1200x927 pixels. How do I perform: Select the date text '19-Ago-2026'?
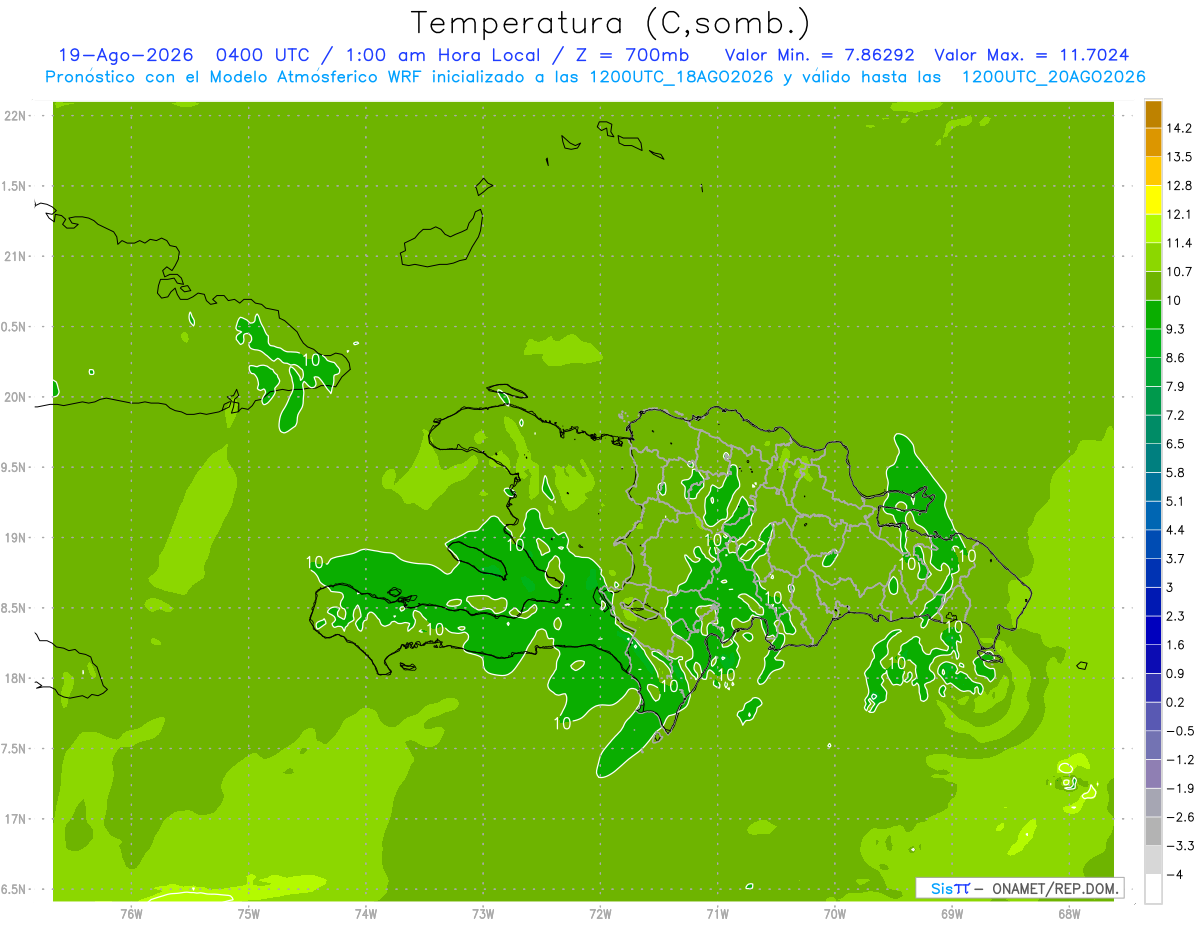pos(125,56)
